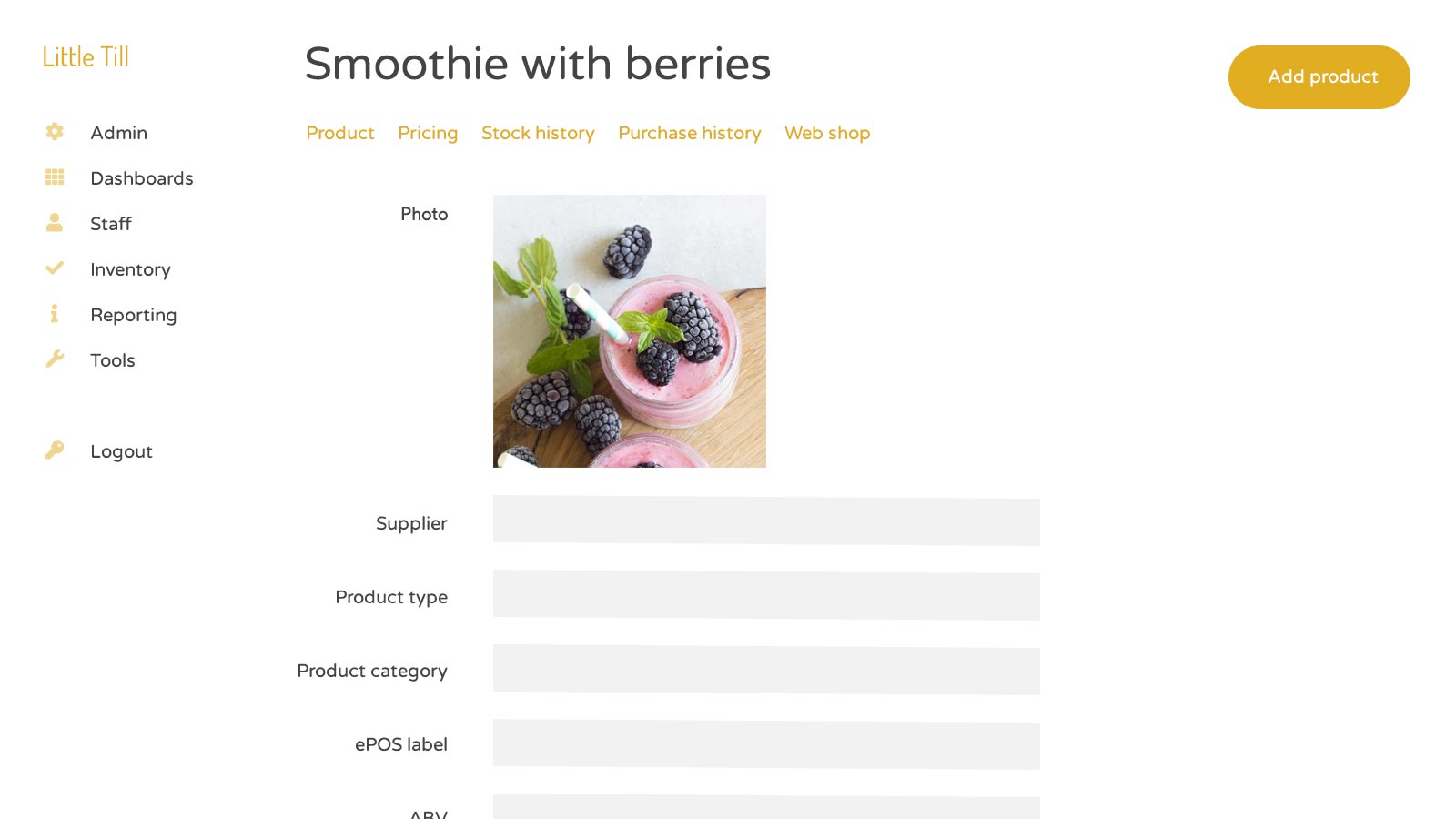Open the Dashboards menu item
This screenshot has width=1456, height=819.
coord(142,178)
